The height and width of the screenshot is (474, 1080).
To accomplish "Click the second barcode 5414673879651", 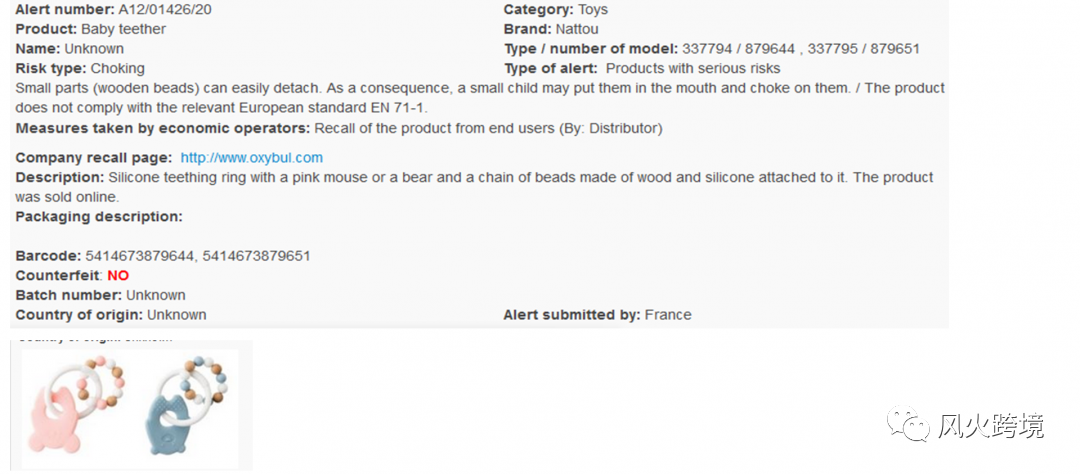I will coord(256,256).
